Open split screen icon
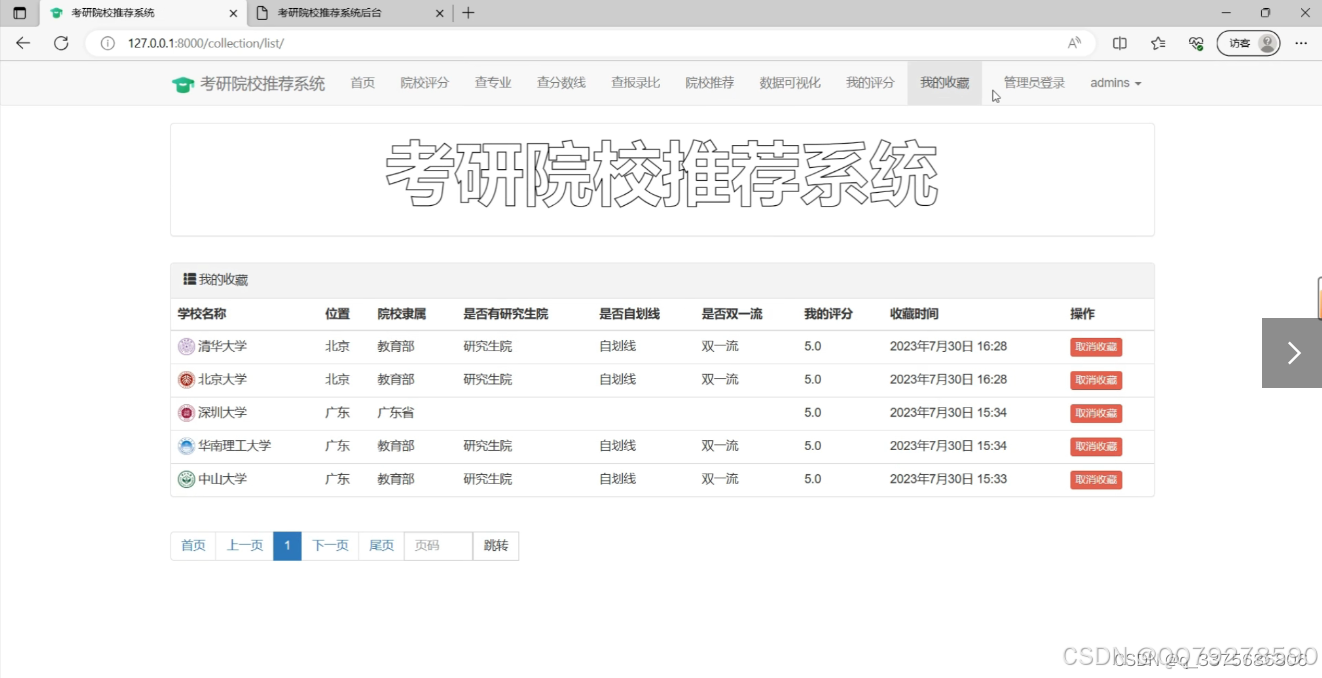Screen dimensions: 1322x678 (1120, 43)
